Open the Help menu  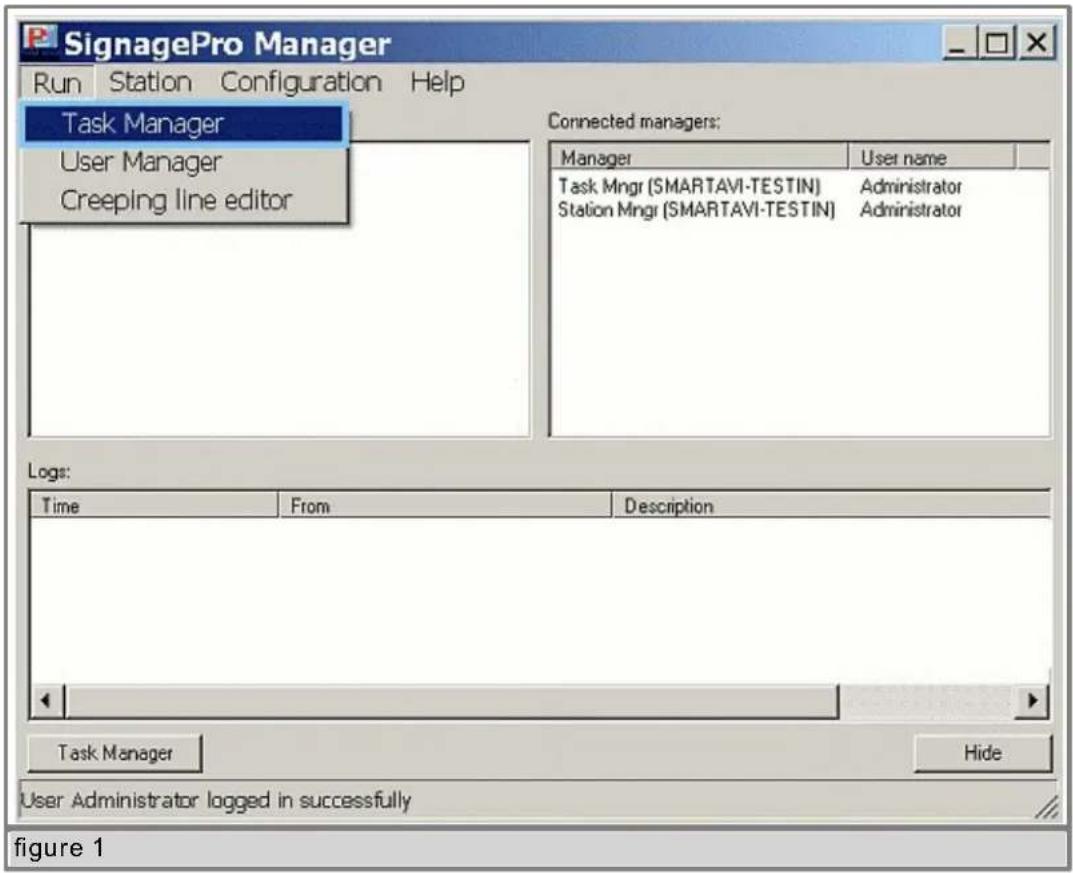tap(437, 82)
